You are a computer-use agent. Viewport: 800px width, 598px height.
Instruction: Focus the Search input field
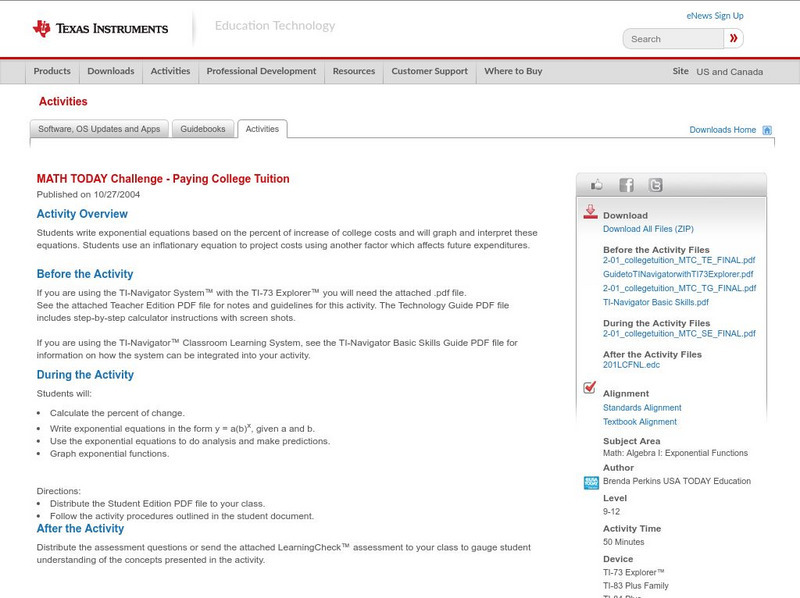click(673, 39)
